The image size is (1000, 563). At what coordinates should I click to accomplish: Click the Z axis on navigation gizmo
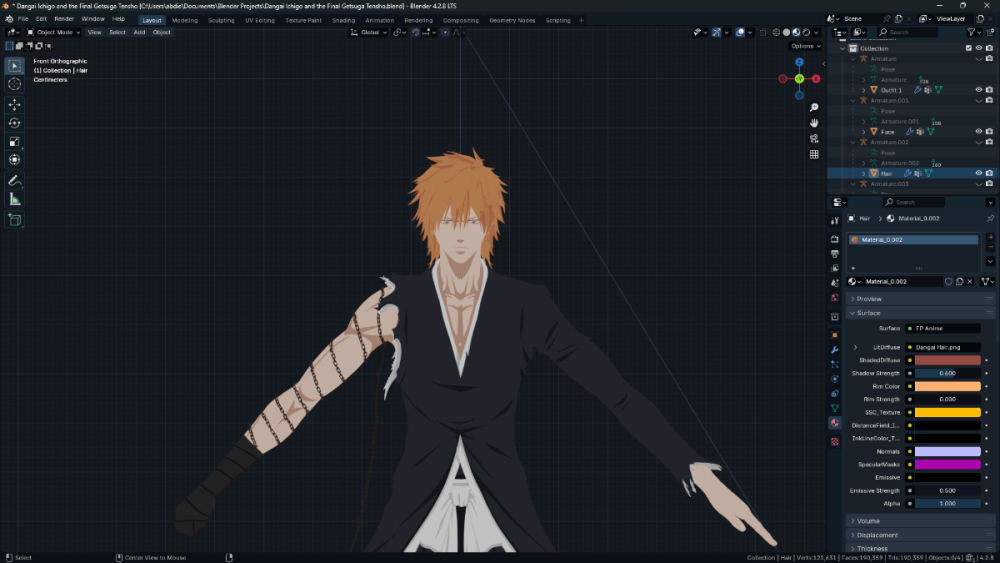[799, 62]
